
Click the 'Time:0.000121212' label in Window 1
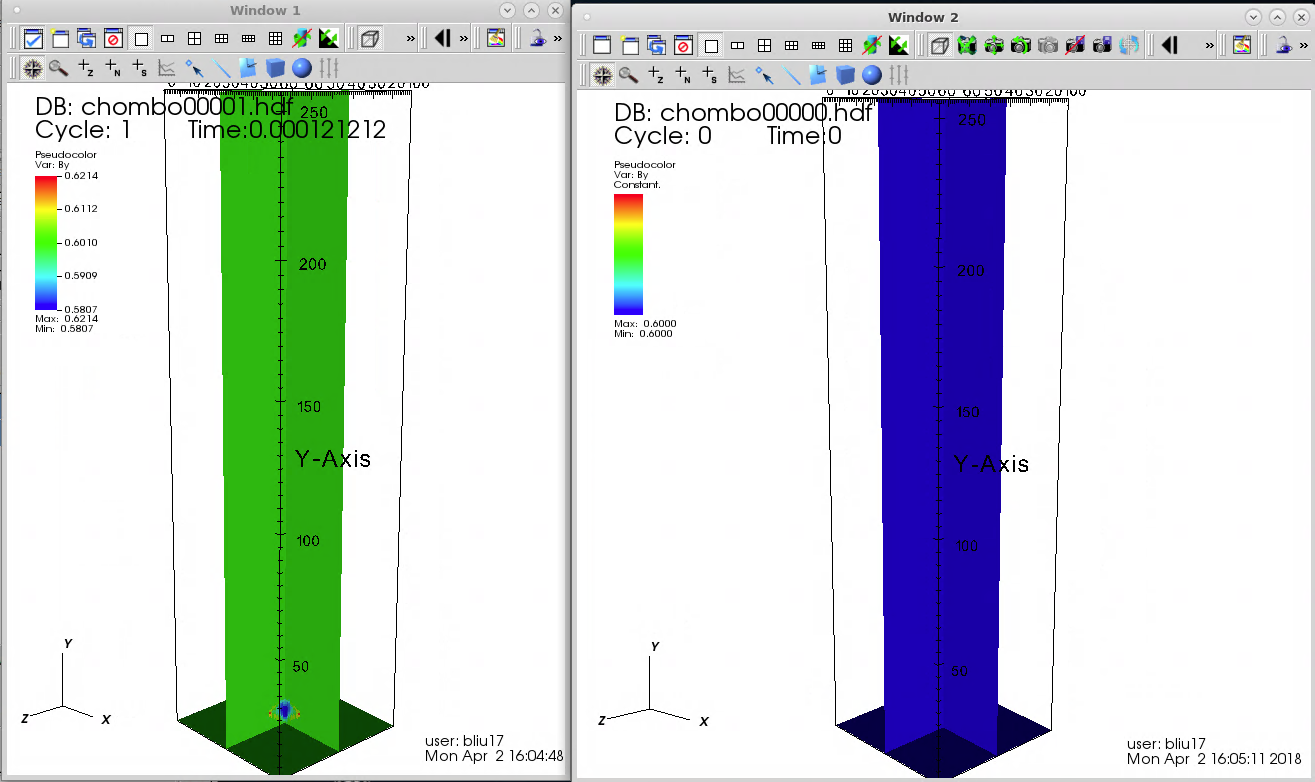287,130
